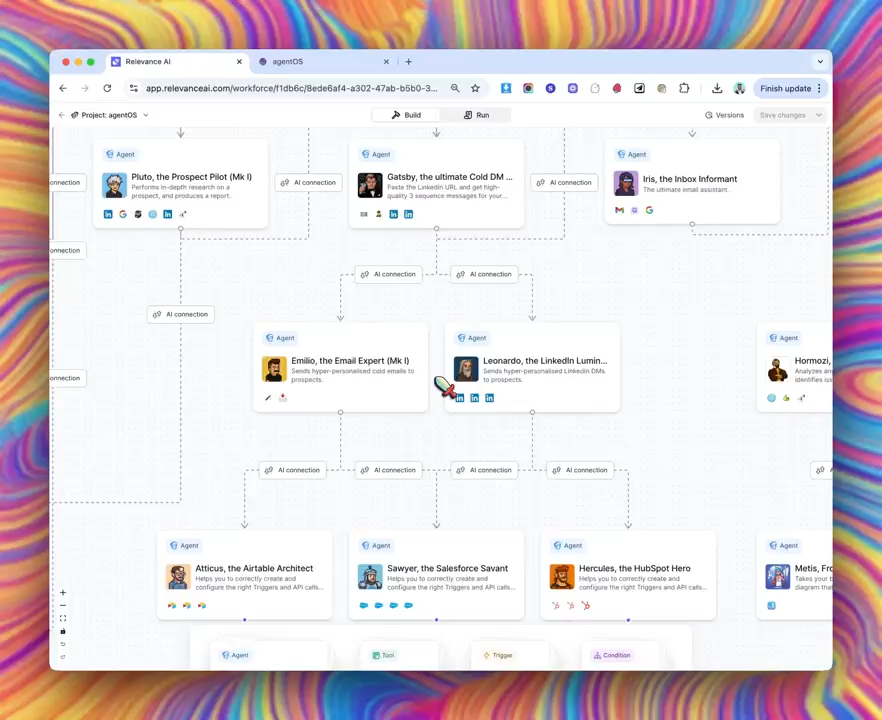Open the tab search chevron
The image size is (882, 720).
(820, 61)
